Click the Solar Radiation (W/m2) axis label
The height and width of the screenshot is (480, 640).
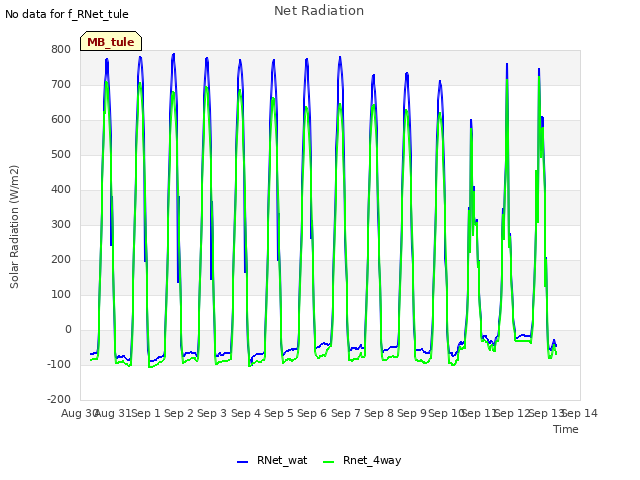[14, 227]
